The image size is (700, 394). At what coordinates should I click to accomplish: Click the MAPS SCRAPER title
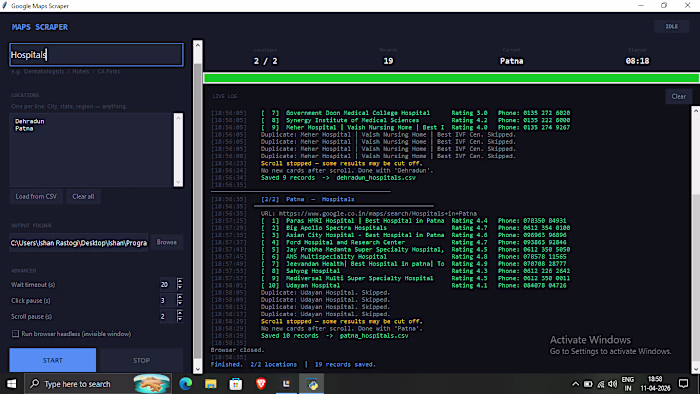40,27
